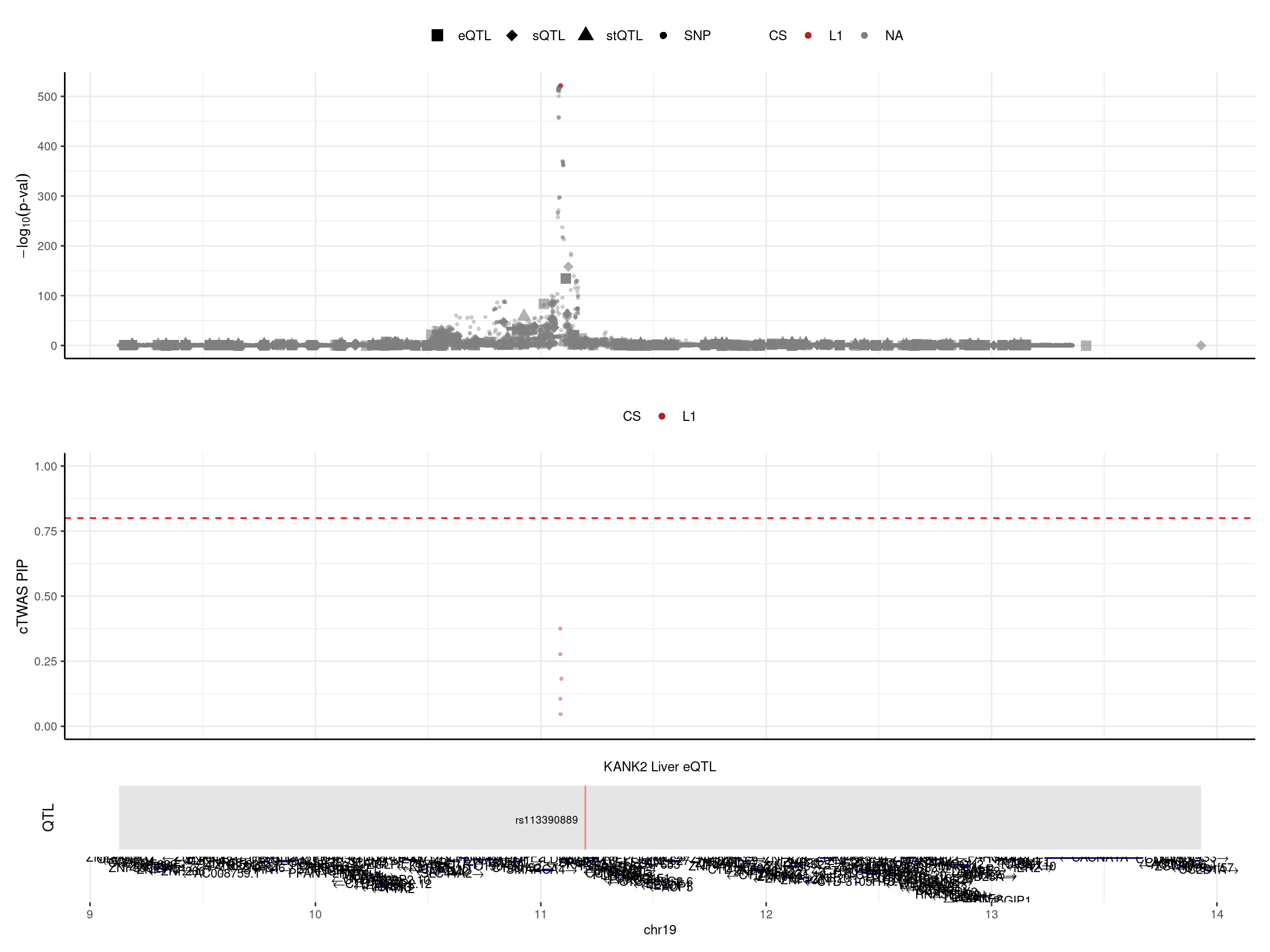Click the chr19 x-axis label

coord(659,929)
